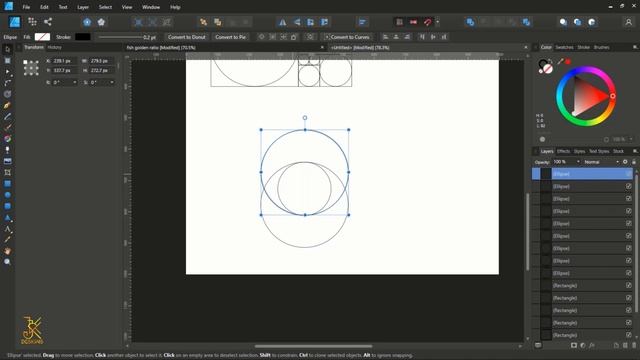This screenshot has width=640, height=360.
Task: Uncheck the third Ellipse layer visibility
Action: pos(629,199)
